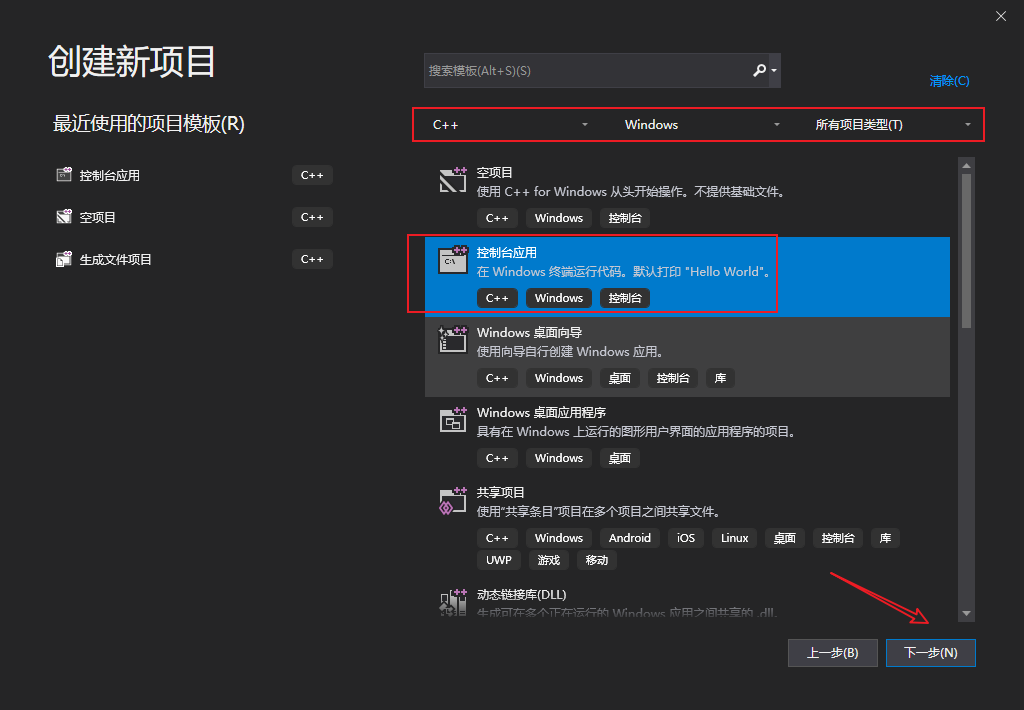Click the Windows 桌面应用程序 template icon
Screen dimensions: 1024x710
[453, 420]
